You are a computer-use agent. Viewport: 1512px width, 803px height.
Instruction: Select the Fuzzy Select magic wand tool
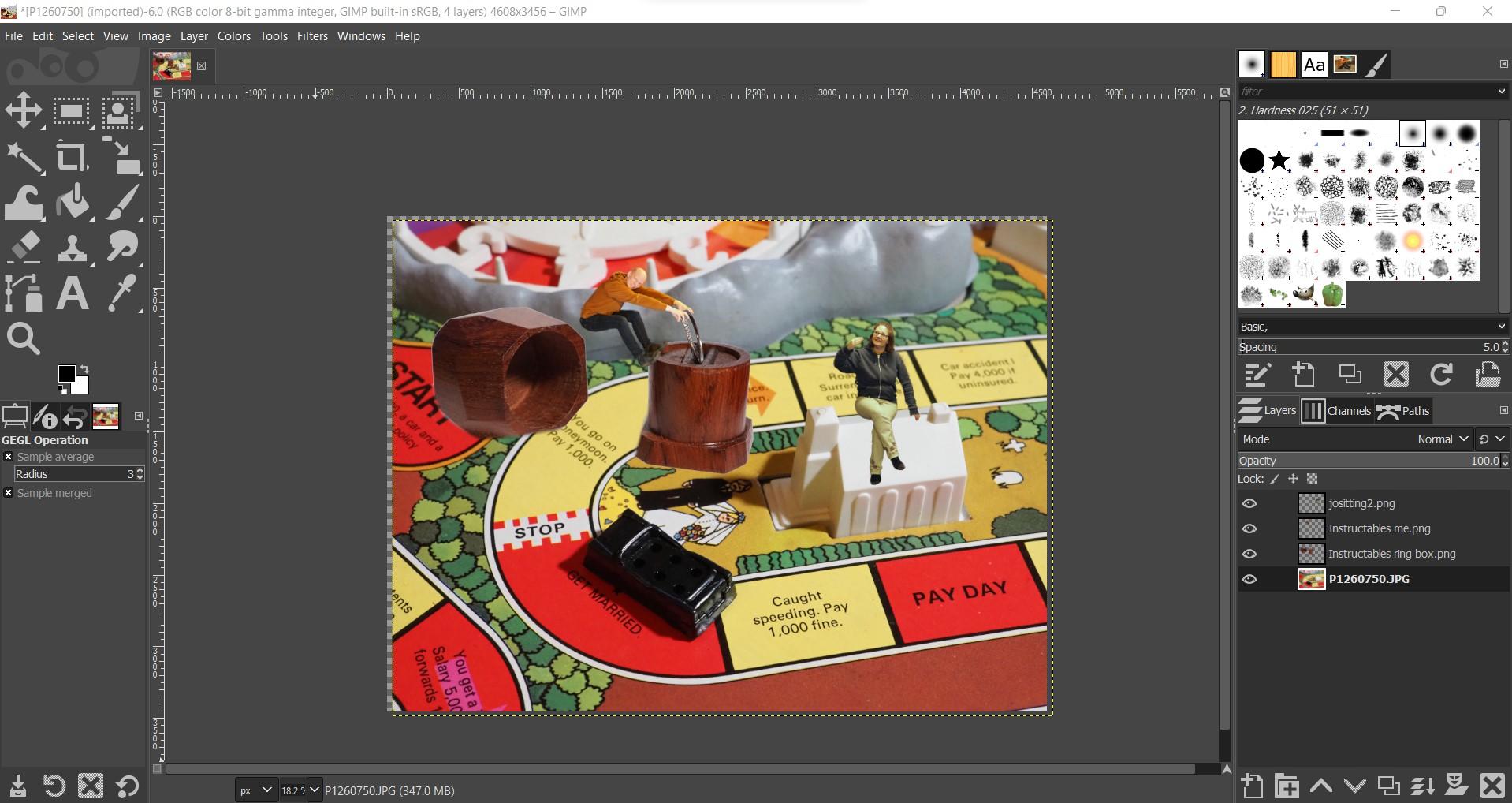24,156
